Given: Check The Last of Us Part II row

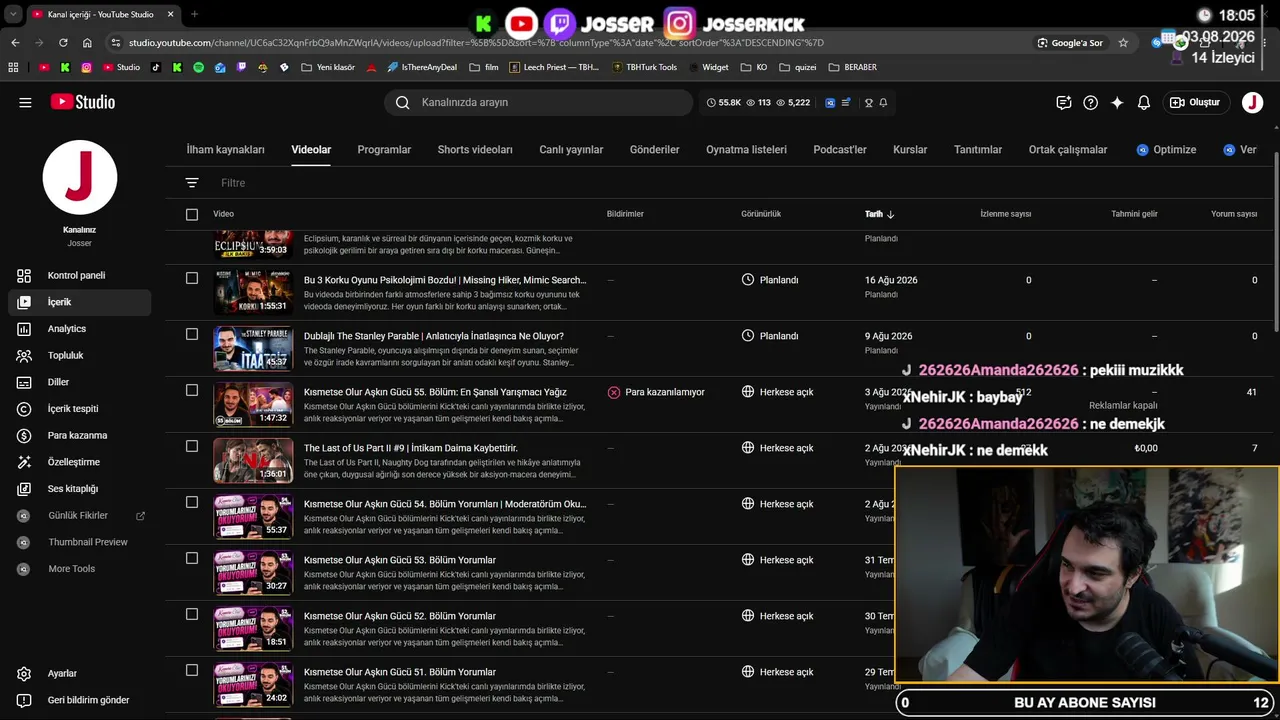Looking at the screenshot, I should tap(192, 446).
